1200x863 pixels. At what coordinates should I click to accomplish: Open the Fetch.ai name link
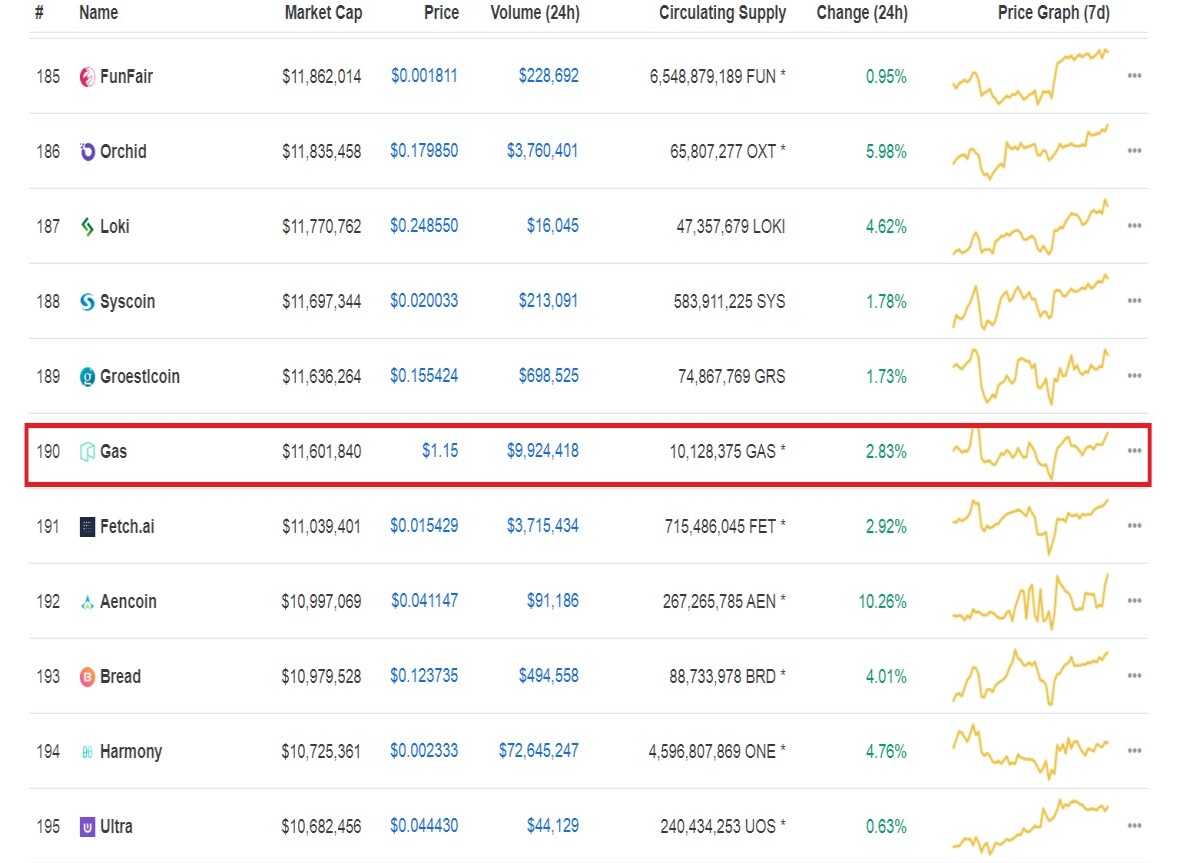pyautogui.click(x=127, y=526)
